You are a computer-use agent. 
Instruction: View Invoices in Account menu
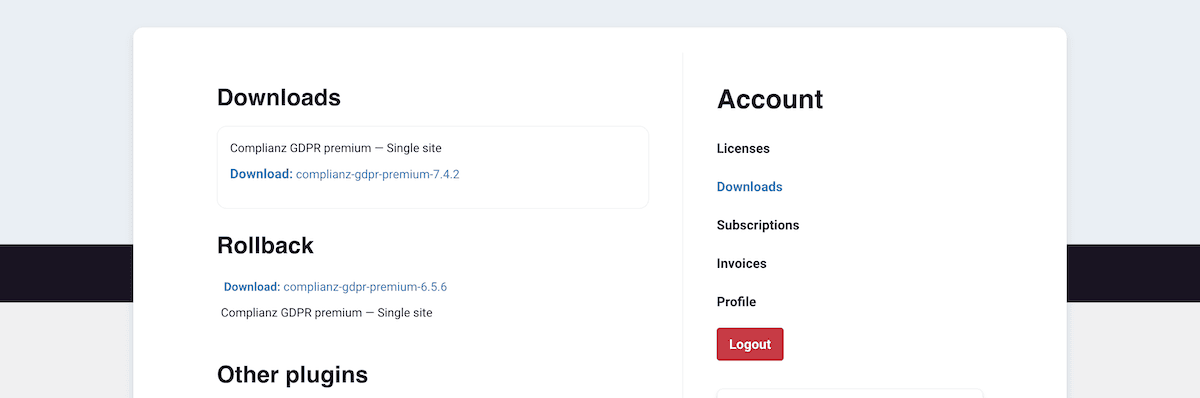[741, 264]
